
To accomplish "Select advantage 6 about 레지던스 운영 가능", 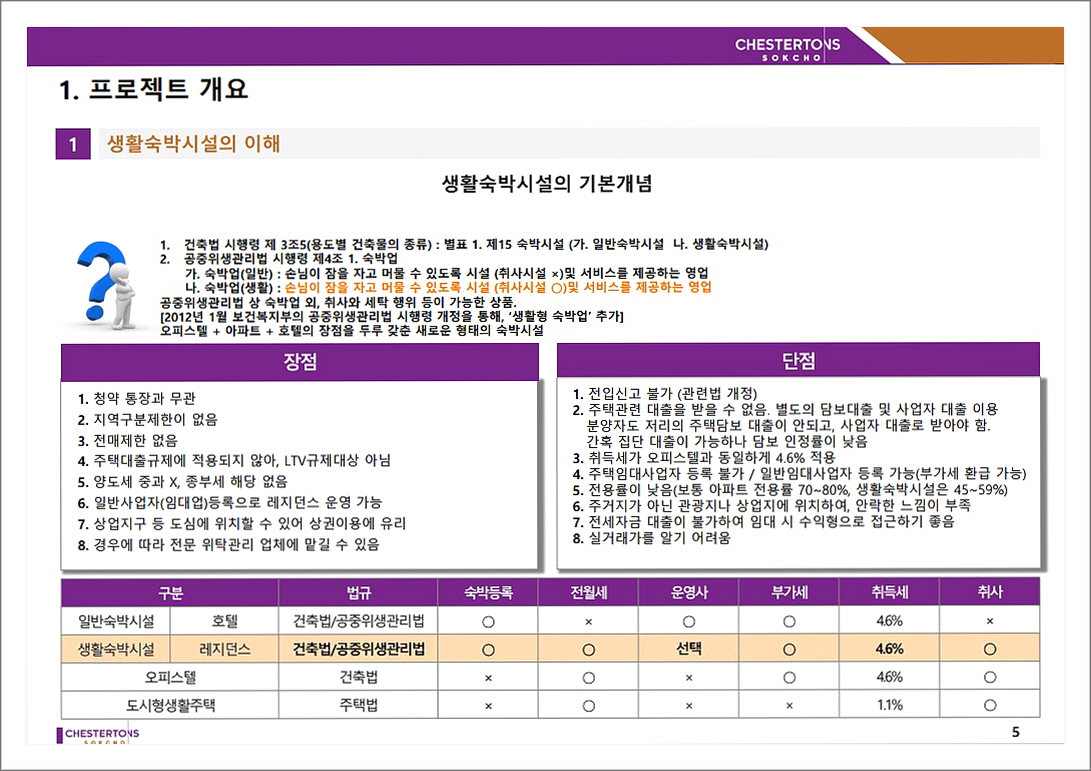I will pyautogui.click(x=230, y=502).
